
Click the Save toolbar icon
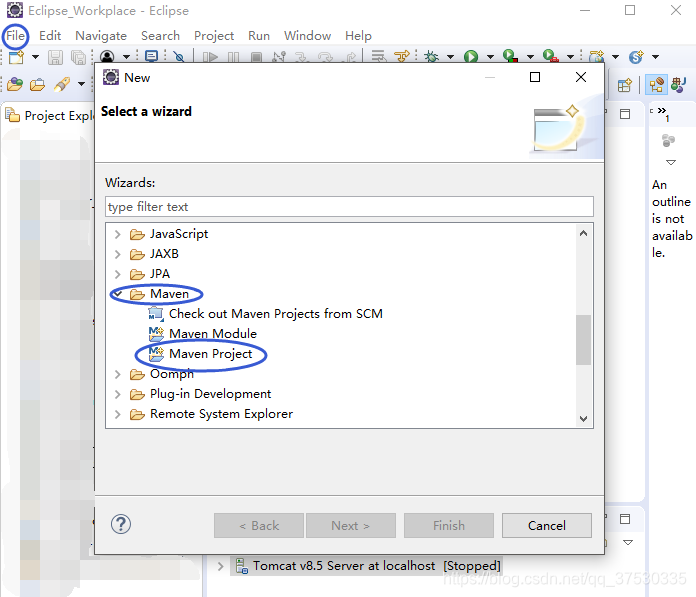55,57
